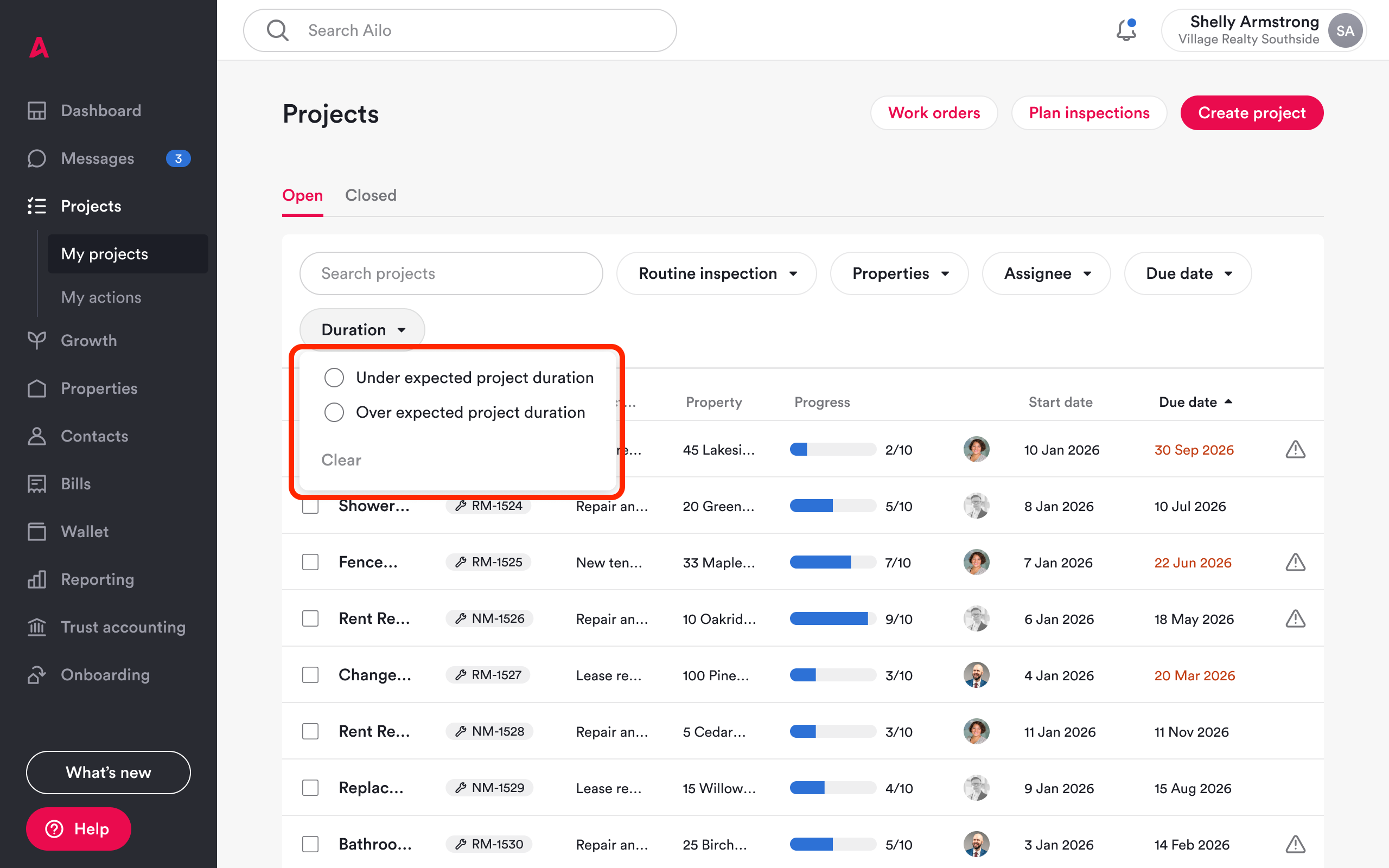Open Growth via its plant icon
This screenshot has height=868, width=1389.
point(37,341)
